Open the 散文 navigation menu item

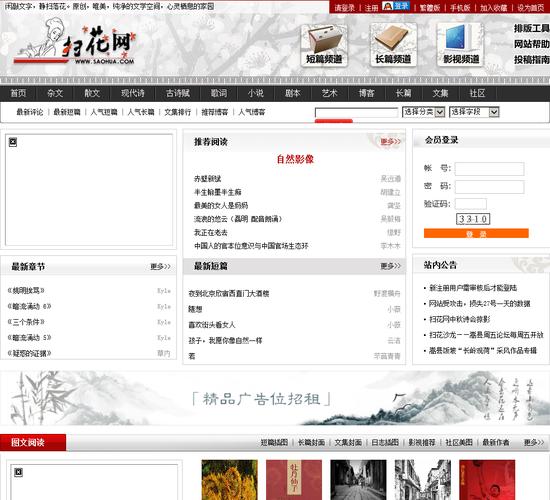click(x=92, y=93)
